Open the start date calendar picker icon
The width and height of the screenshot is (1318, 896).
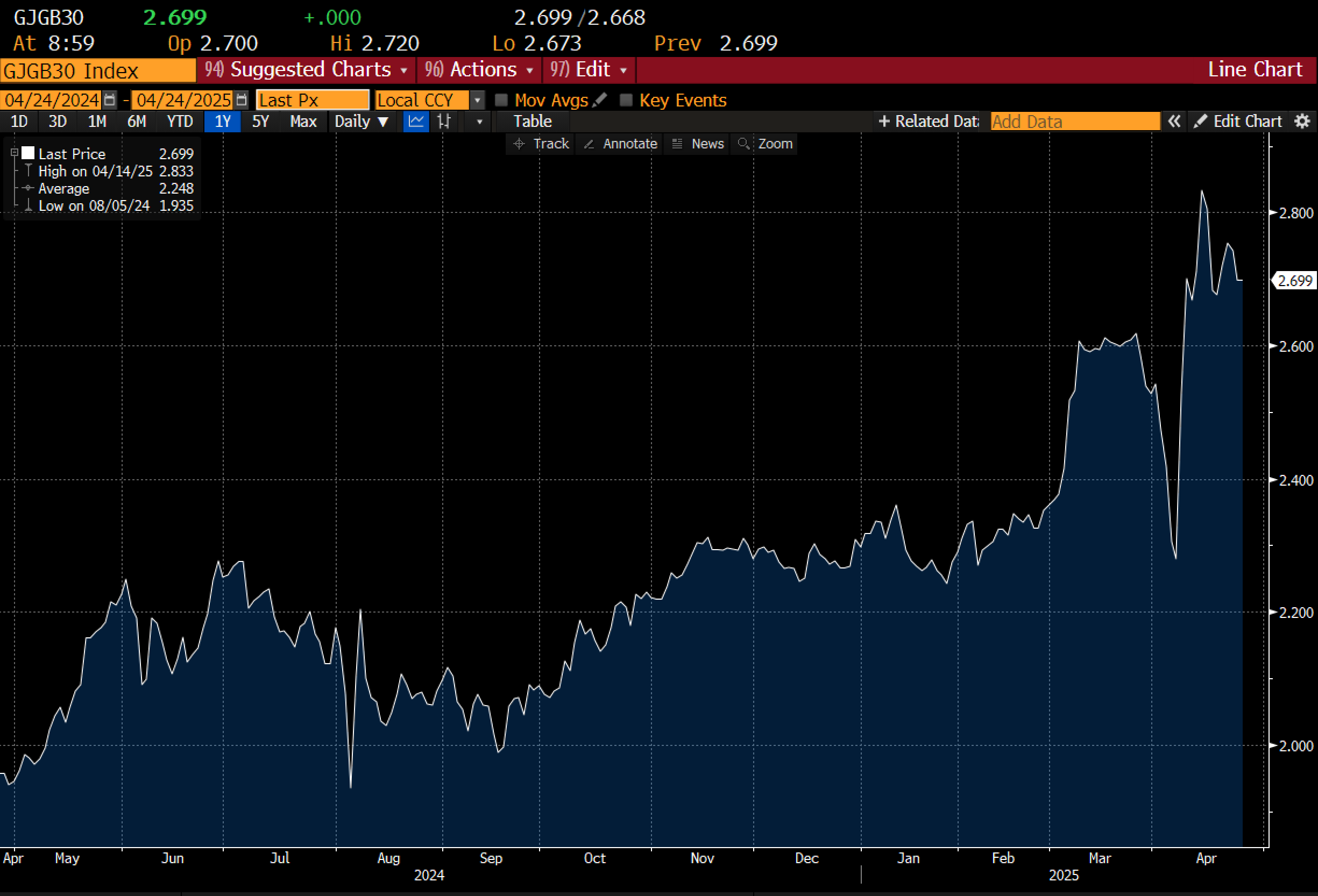(110, 100)
